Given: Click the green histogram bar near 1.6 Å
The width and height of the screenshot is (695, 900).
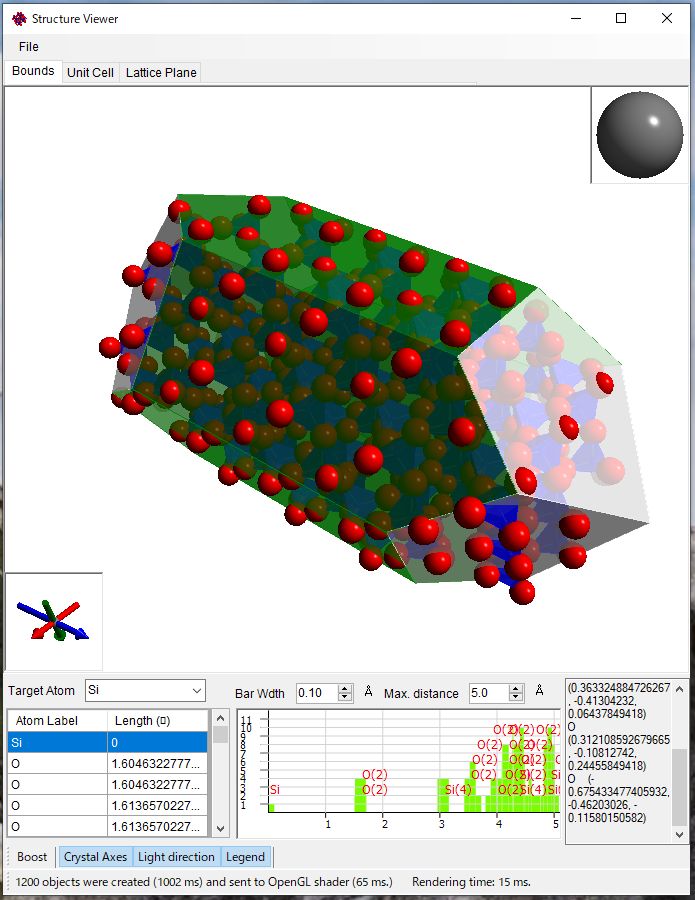Looking at the screenshot, I should click(360, 795).
